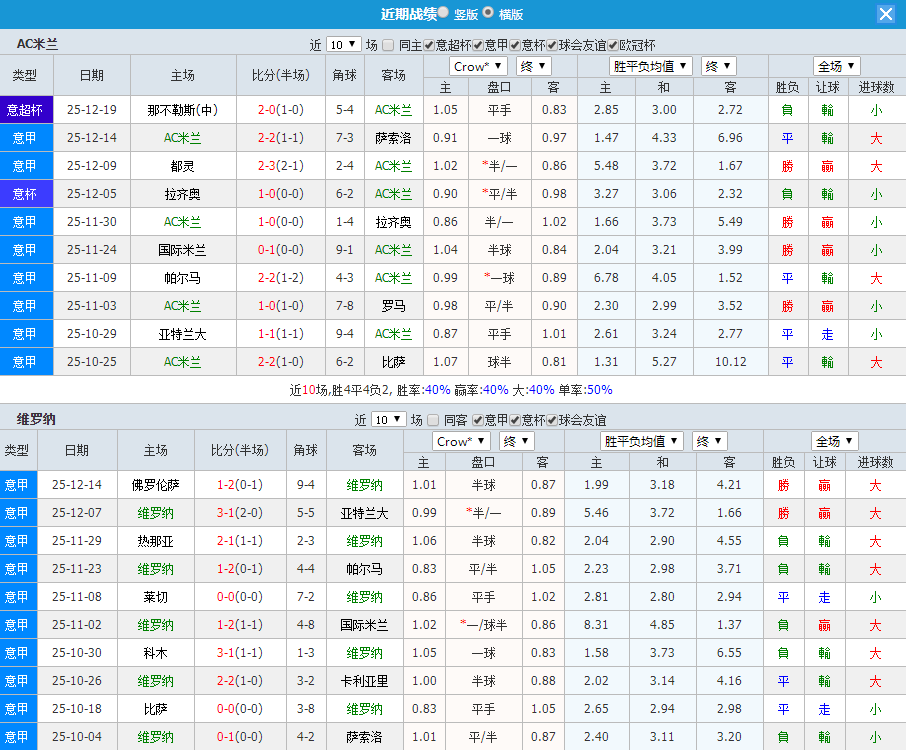
Task: Click 萨索洛 away team link
Action: click(394, 138)
